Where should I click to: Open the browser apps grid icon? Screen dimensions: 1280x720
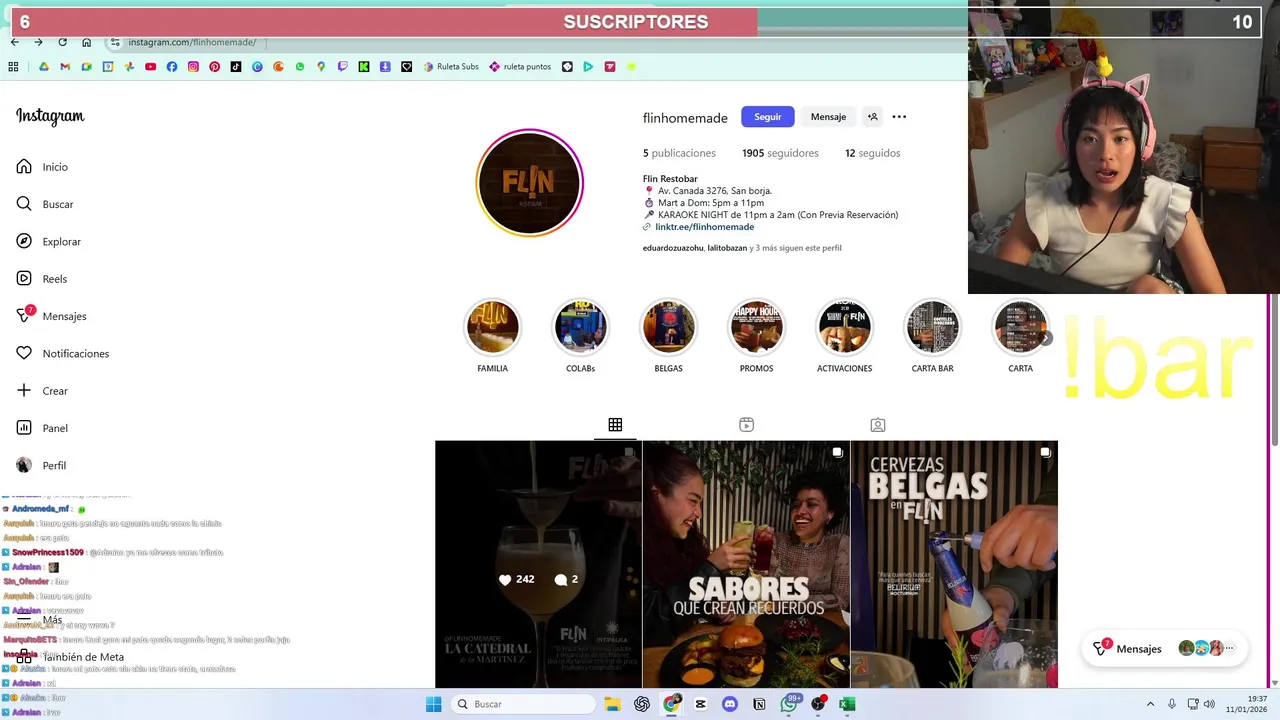coord(13,67)
